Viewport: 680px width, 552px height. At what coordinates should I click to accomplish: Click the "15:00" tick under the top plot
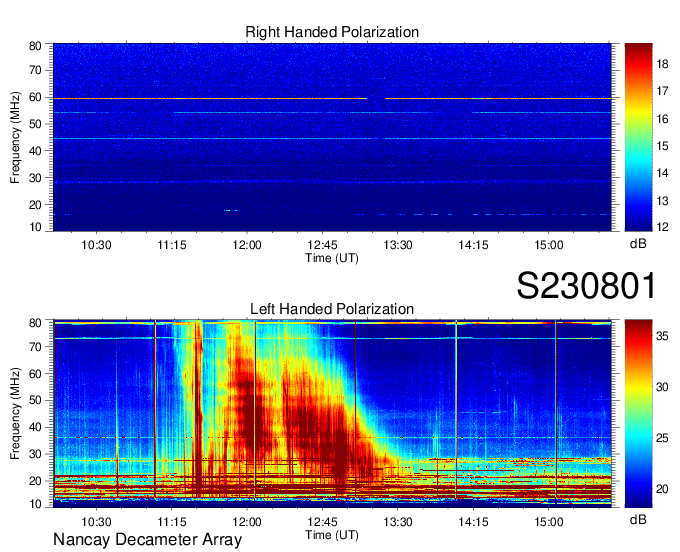click(549, 245)
